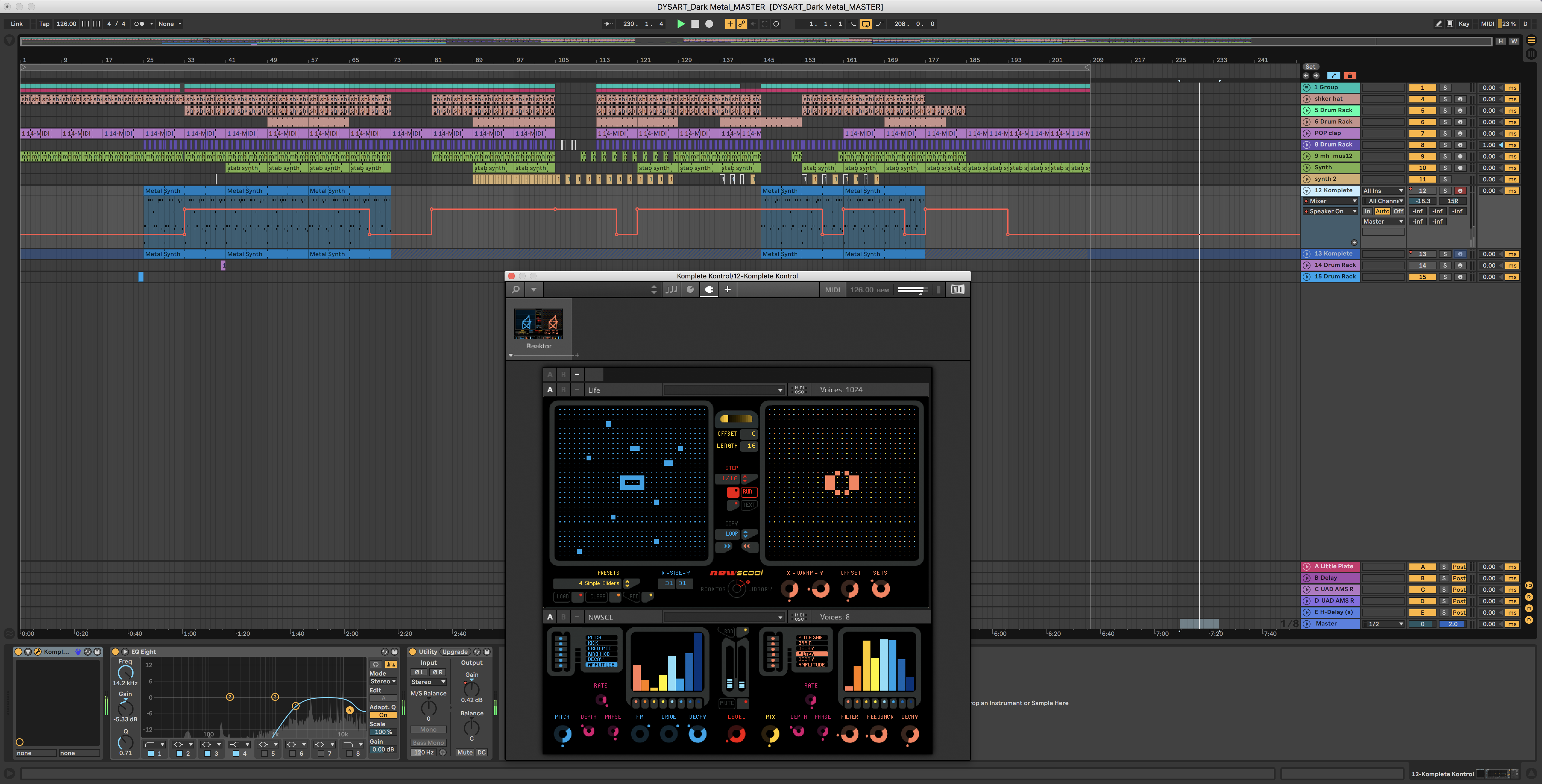Toggle the blue automation mode button
This screenshot has width=1542, height=784.
(x=1333, y=75)
